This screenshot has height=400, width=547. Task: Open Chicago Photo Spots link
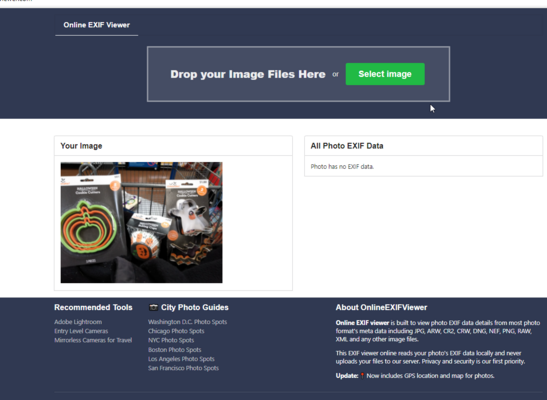coord(176,331)
